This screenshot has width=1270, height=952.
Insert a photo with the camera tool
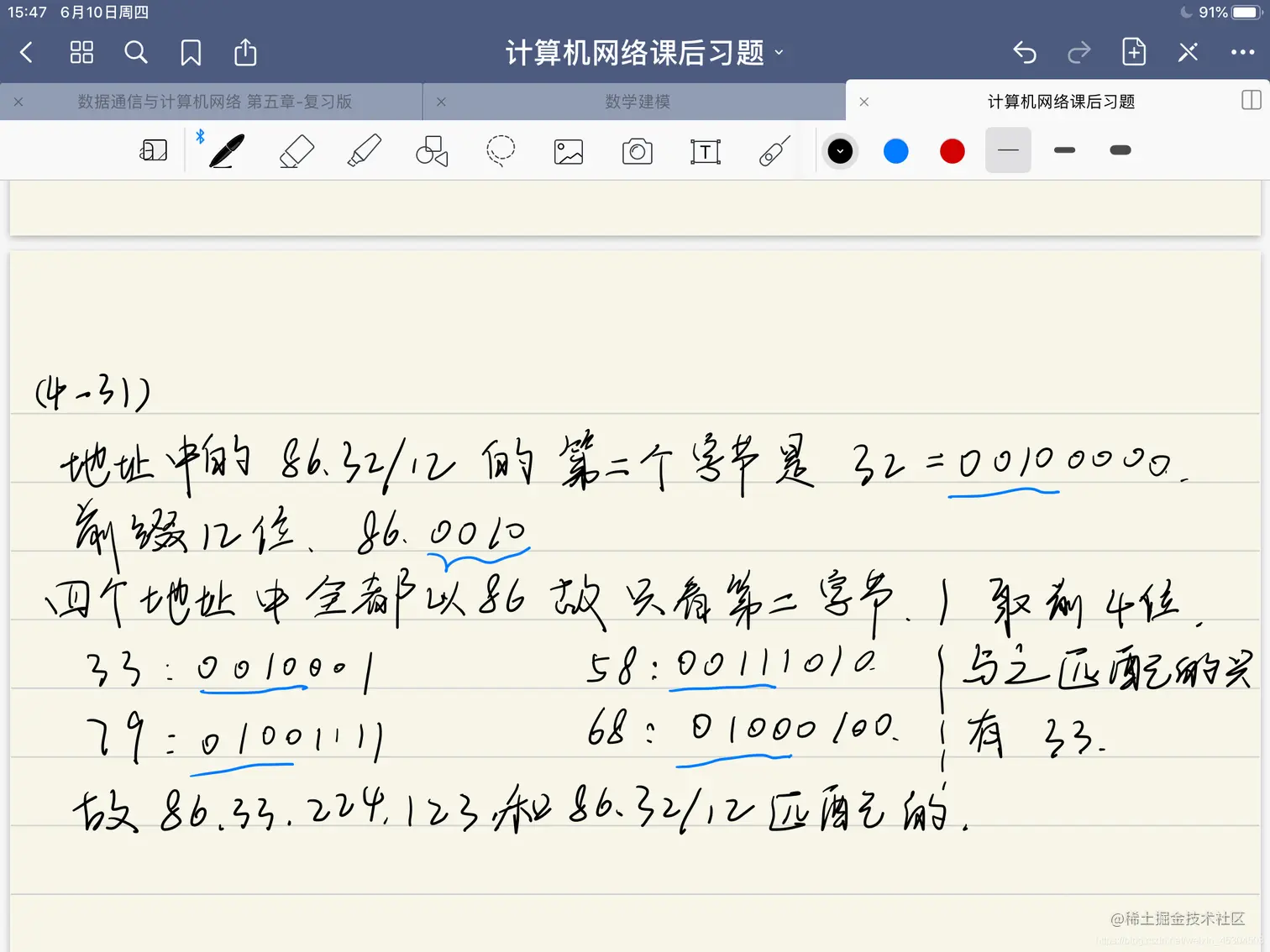point(637,151)
